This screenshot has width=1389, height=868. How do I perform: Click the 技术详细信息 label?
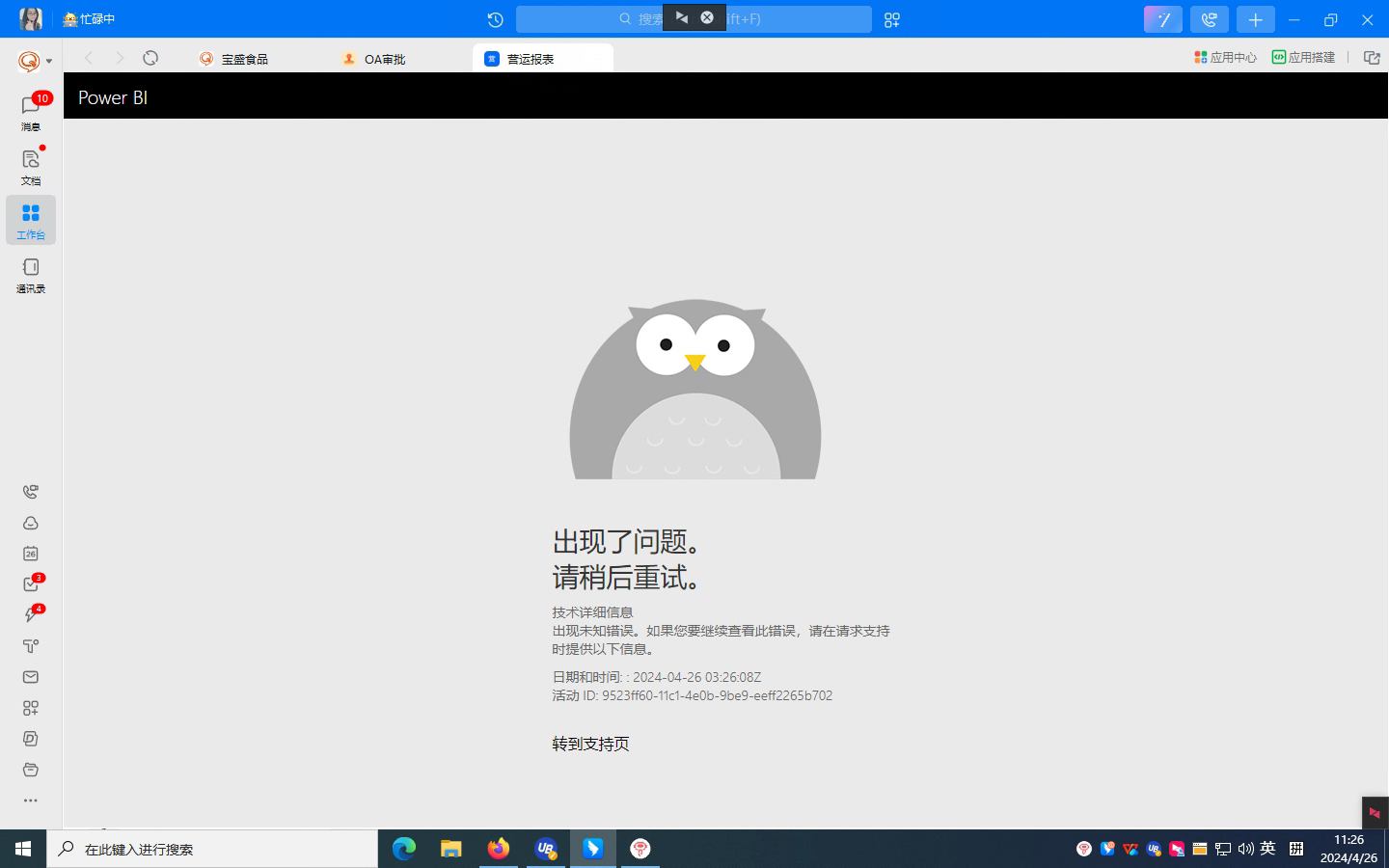(x=592, y=612)
